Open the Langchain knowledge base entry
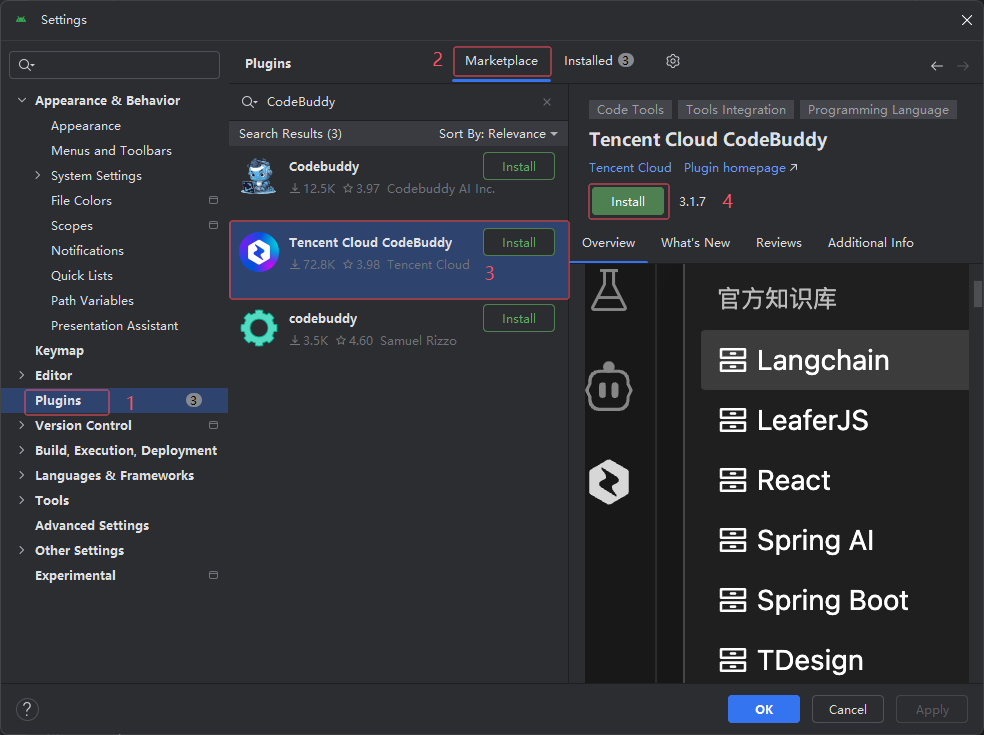This screenshot has width=984, height=735. [x=834, y=360]
